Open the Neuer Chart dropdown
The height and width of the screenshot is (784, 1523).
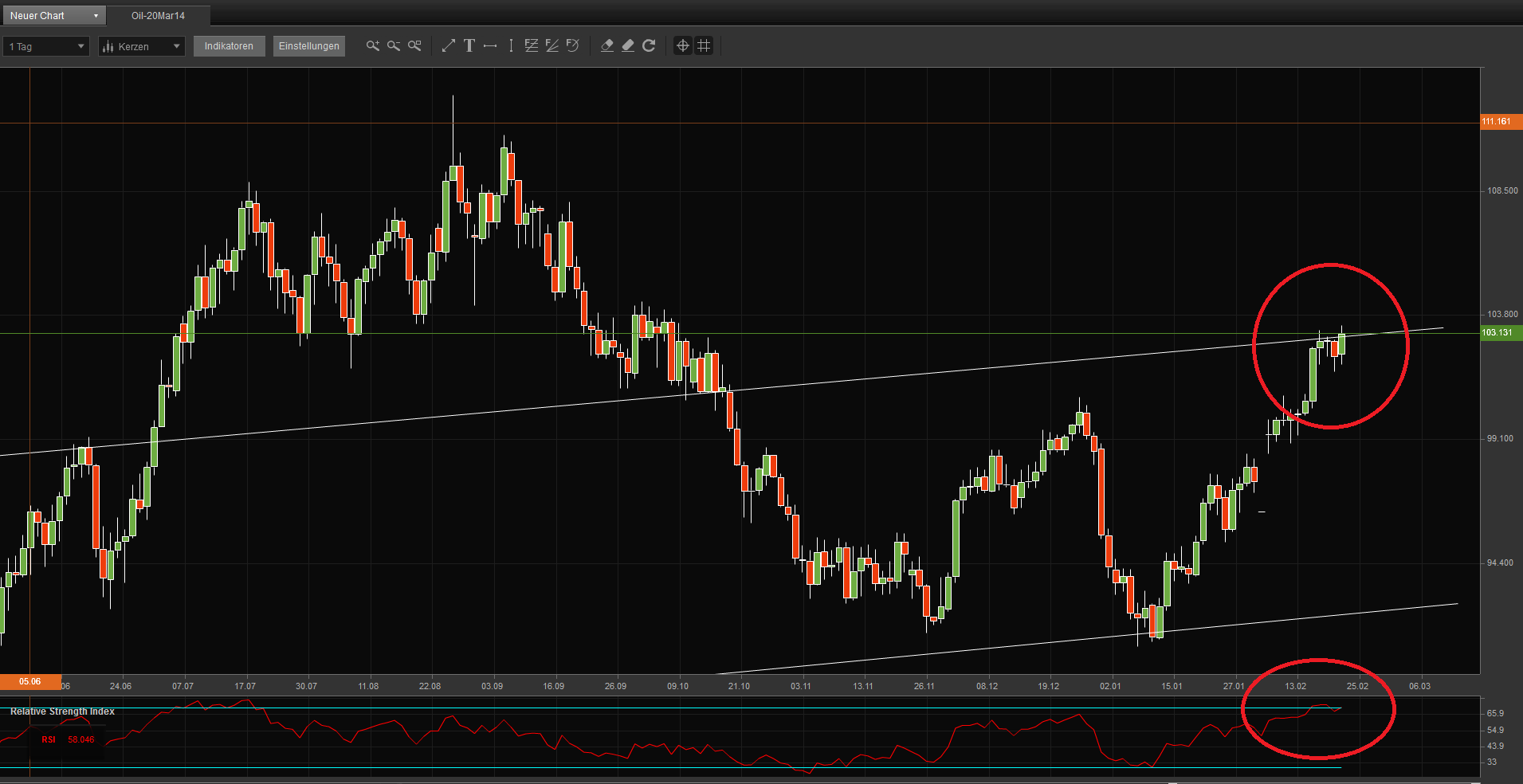[x=53, y=14]
